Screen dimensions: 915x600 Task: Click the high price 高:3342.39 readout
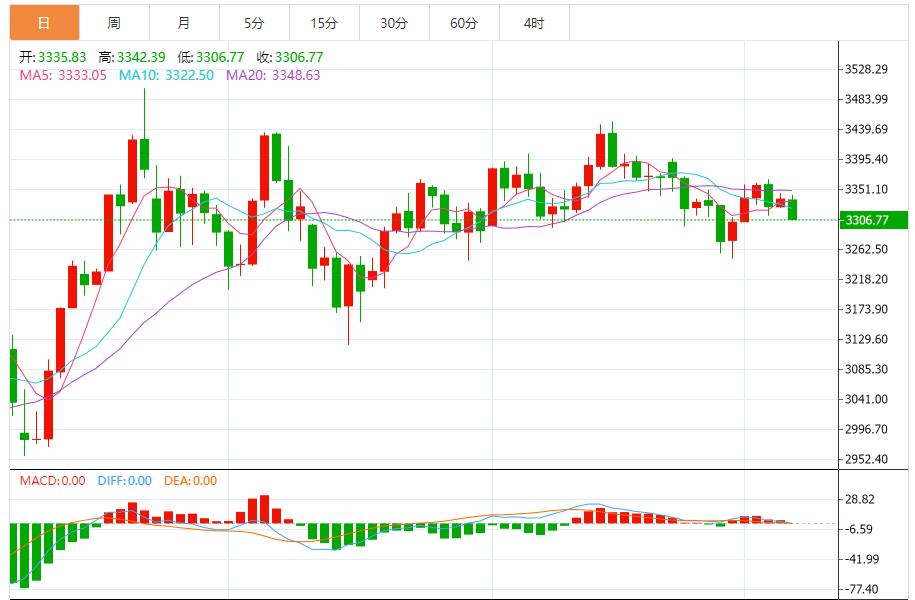coord(135,58)
